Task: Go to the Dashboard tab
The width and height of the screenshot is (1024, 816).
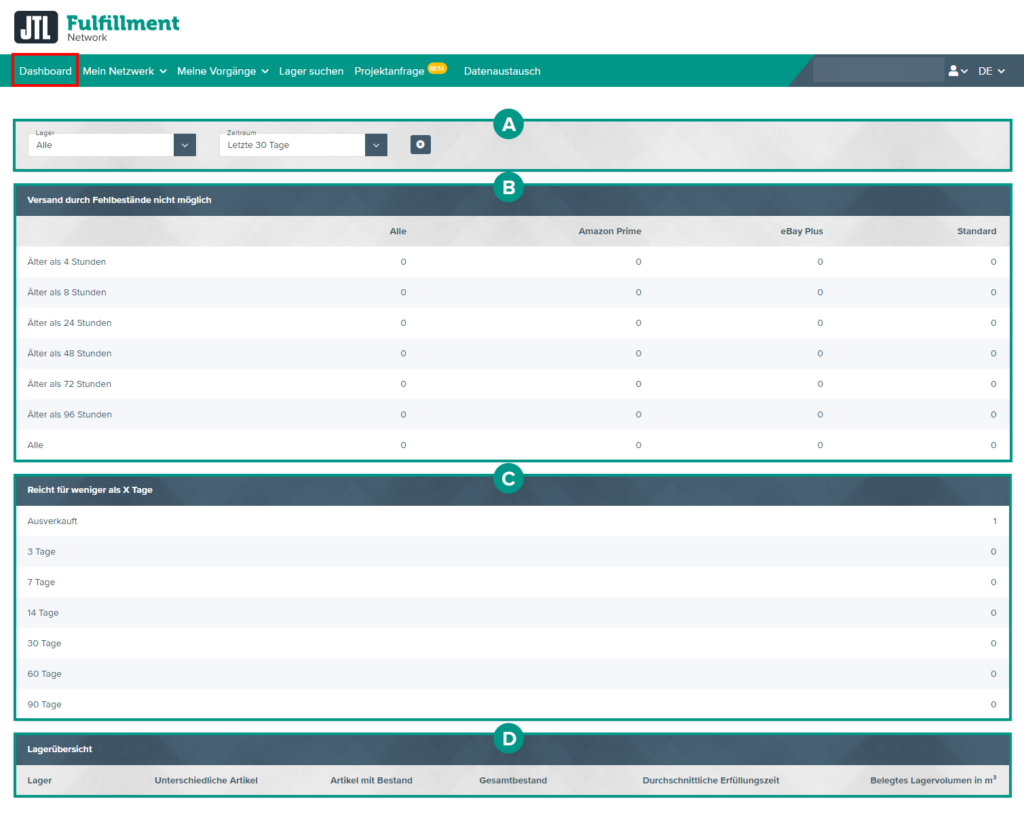Action: 45,71
